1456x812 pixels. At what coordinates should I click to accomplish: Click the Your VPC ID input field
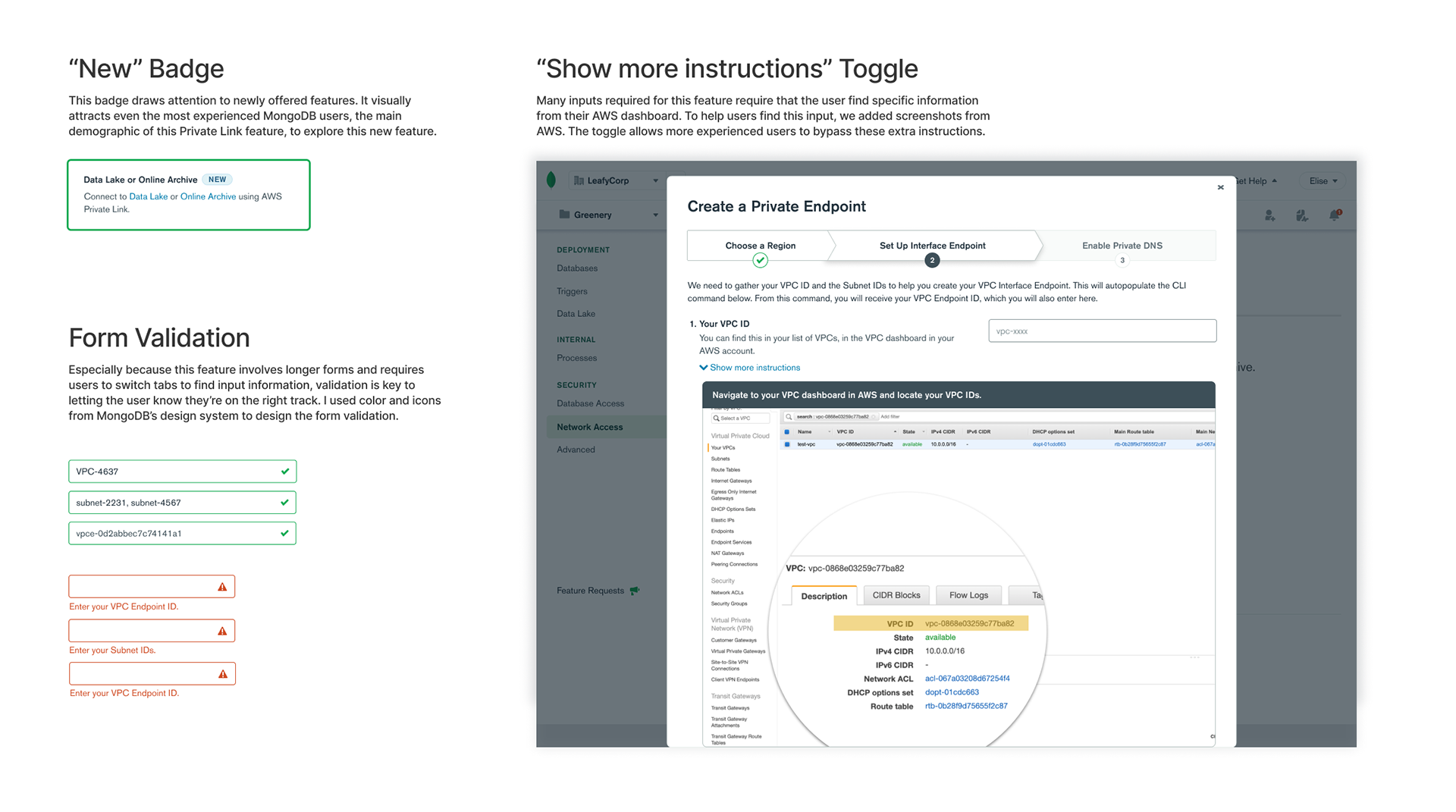point(1102,331)
